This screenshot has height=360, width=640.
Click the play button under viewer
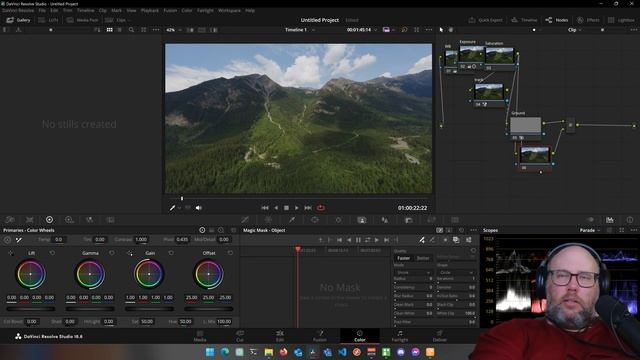[x=297, y=208]
